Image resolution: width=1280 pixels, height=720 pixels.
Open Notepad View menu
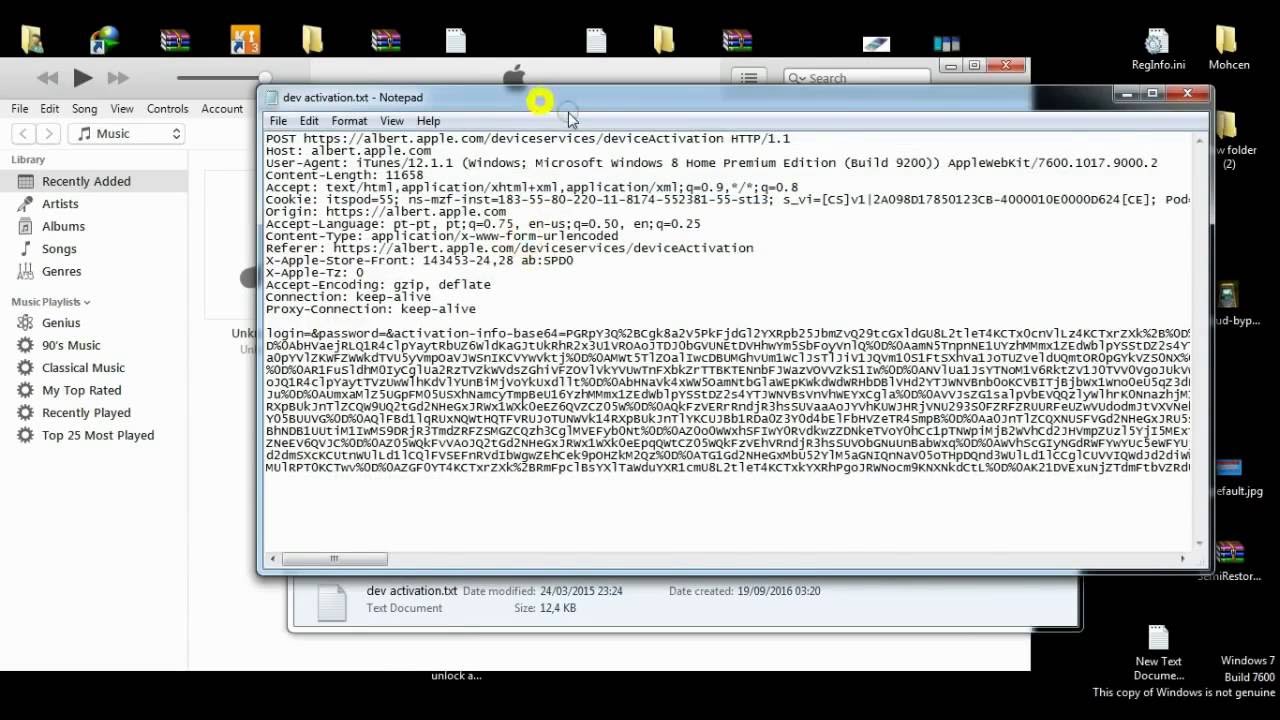click(x=392, y=120)
